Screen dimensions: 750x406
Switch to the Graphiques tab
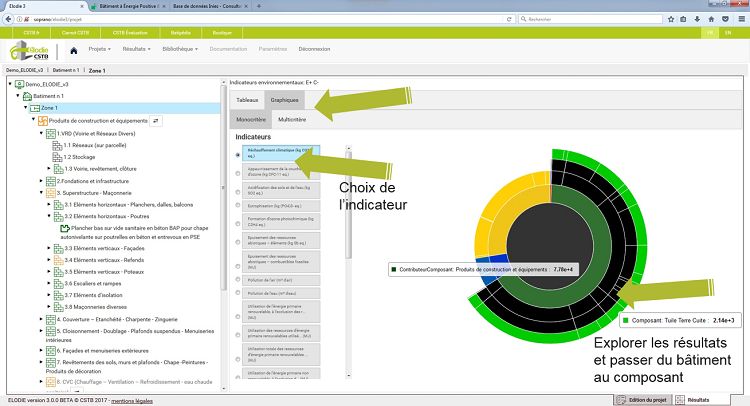pyautogui.click(x=285, y=100)
